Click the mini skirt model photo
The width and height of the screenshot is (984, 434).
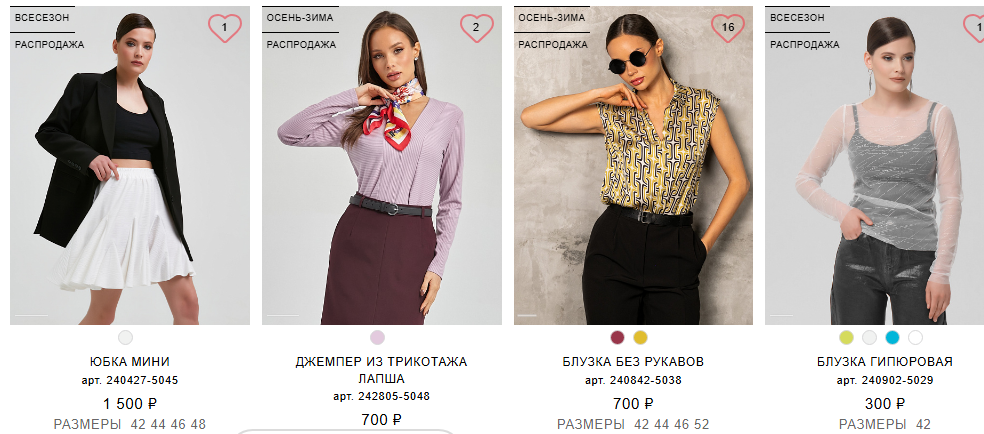[130, 166]
